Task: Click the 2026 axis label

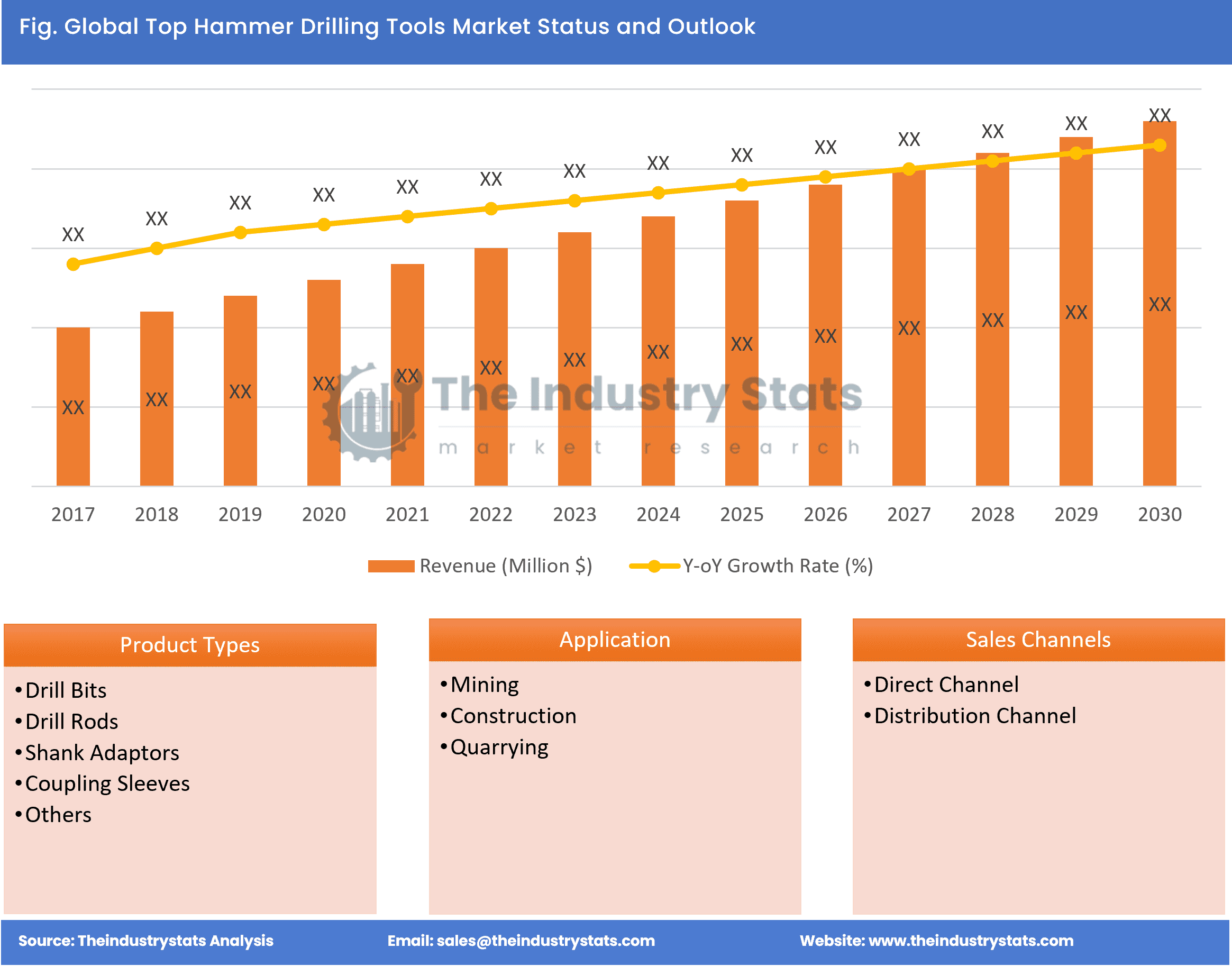Action: coord(826,514)
